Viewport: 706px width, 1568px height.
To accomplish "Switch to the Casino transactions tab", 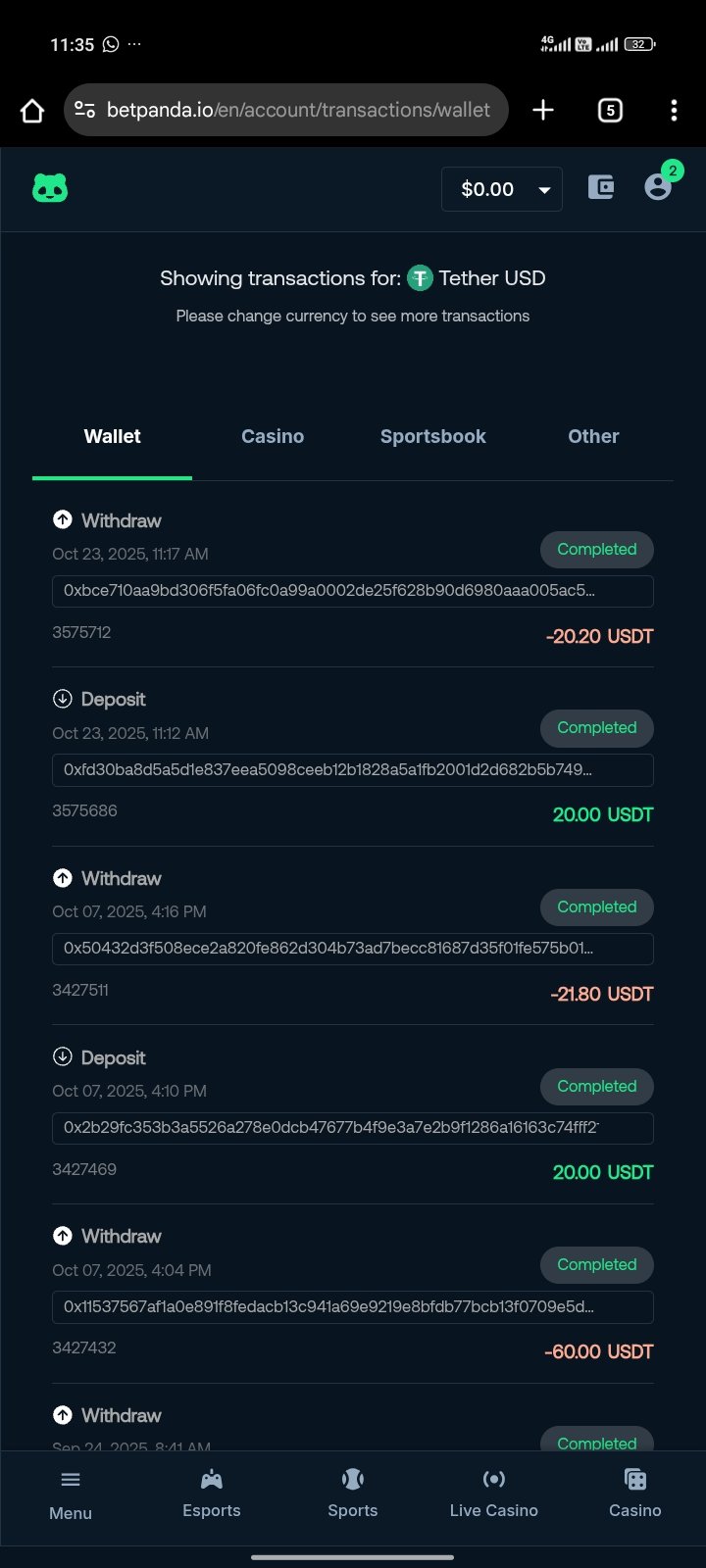I will [x=273, y=437].
